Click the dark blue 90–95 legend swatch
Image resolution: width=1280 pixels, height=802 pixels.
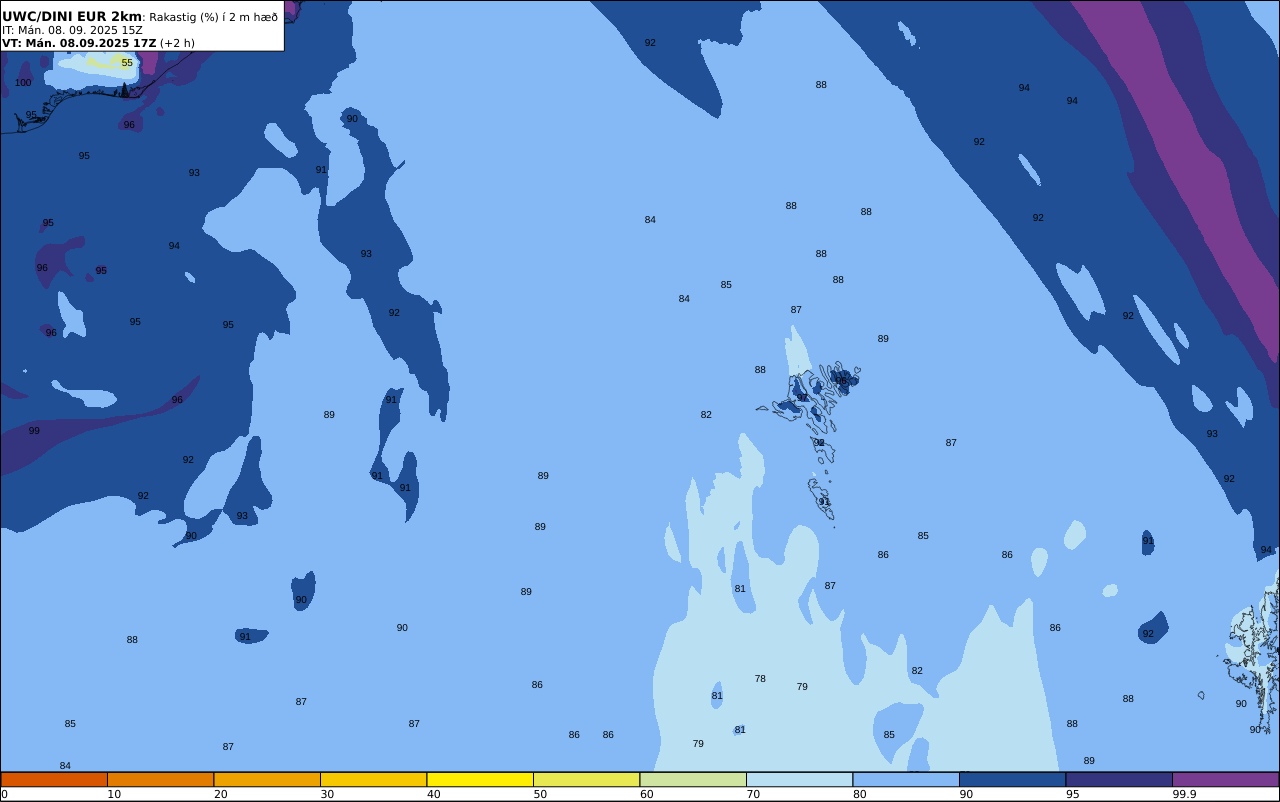[x=1012, y=779]
